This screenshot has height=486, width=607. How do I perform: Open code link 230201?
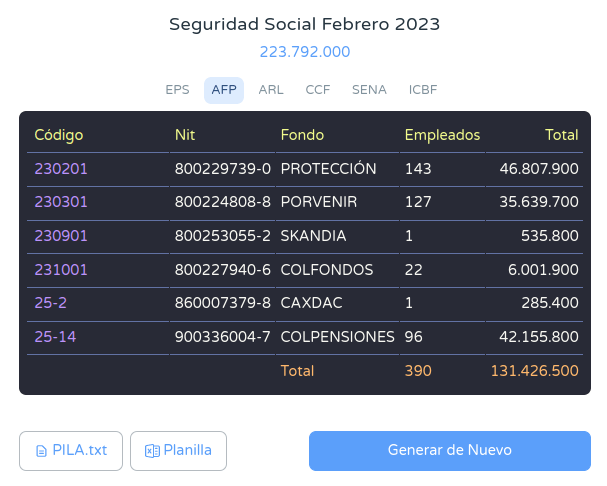[62, 169]
